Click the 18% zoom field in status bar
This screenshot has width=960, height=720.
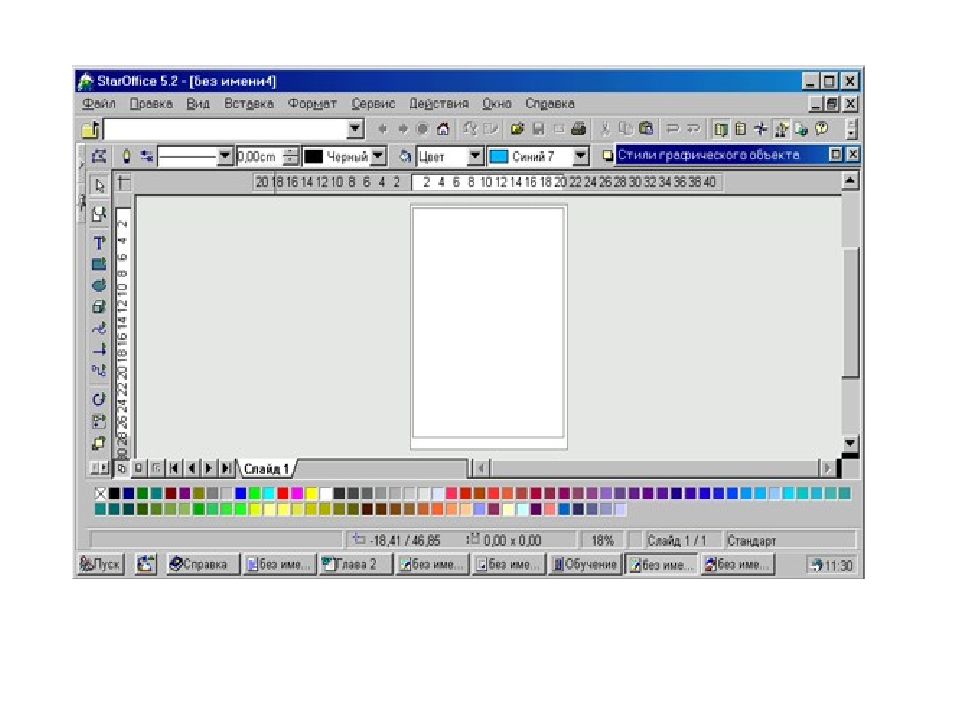(x=602, y=541)
